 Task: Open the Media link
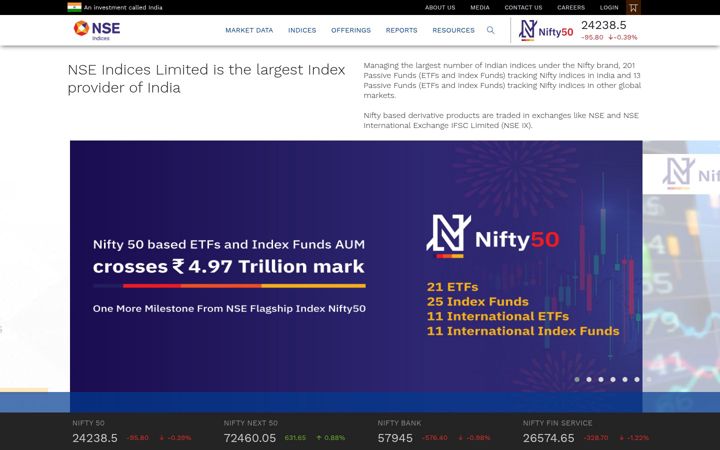(x=480, y=7)
